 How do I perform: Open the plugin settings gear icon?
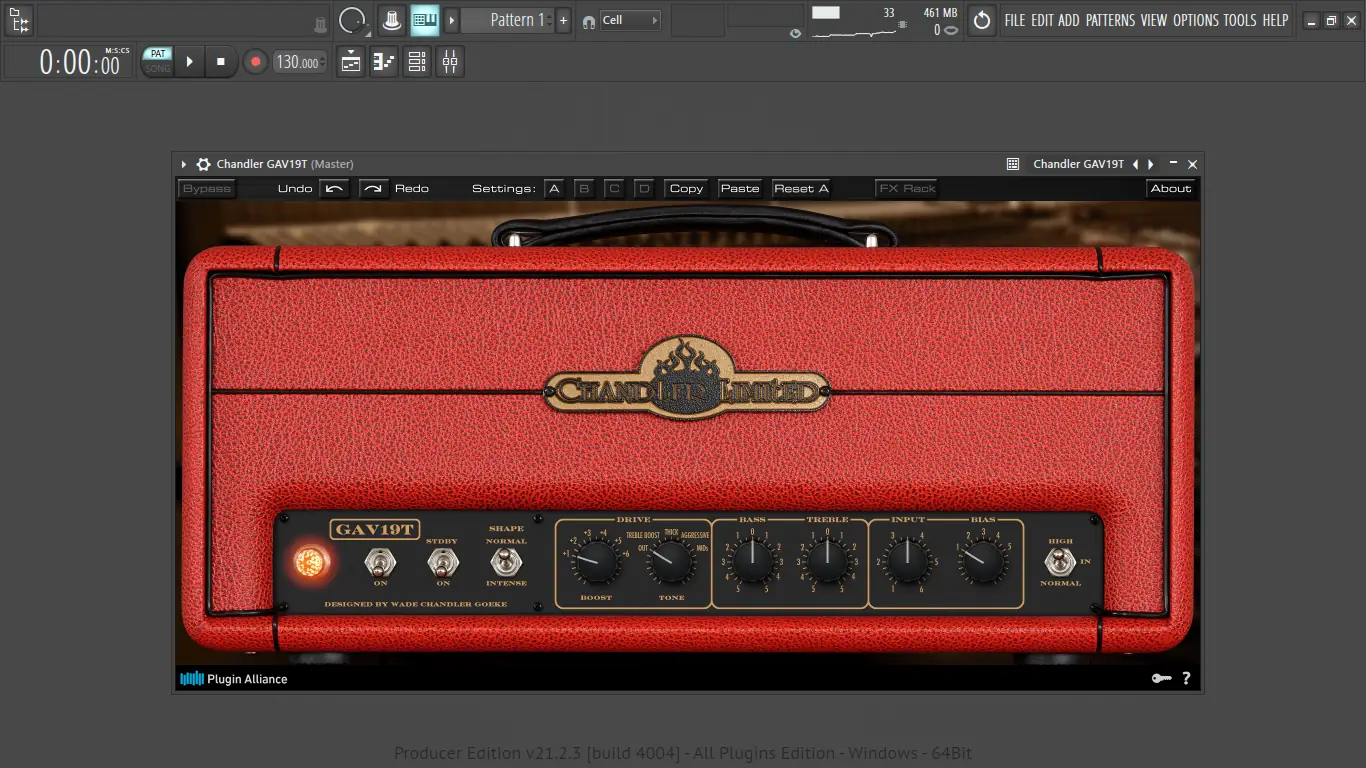click(x=204, y=164)
